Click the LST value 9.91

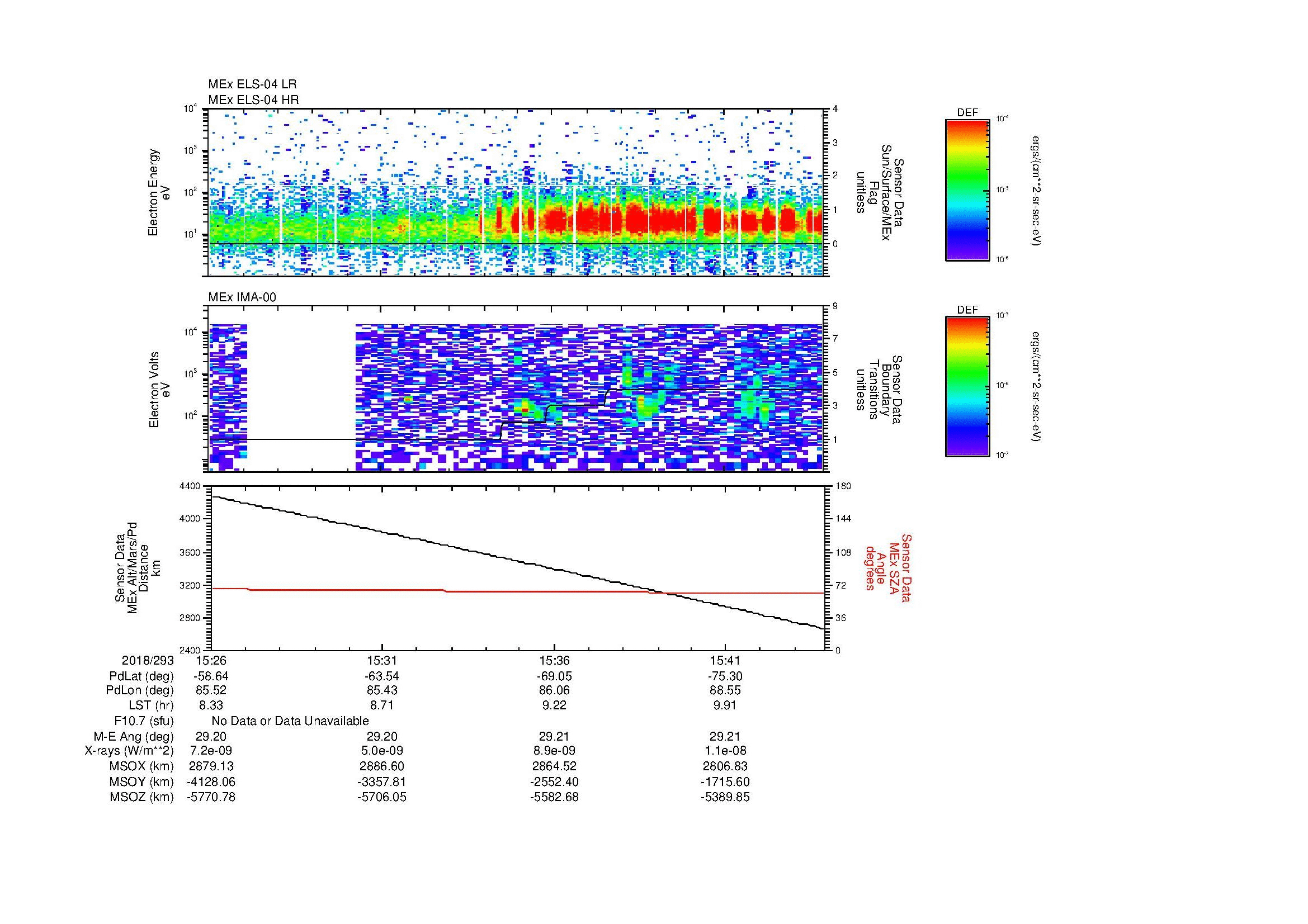pyautogui.click(x=725, y=706)
